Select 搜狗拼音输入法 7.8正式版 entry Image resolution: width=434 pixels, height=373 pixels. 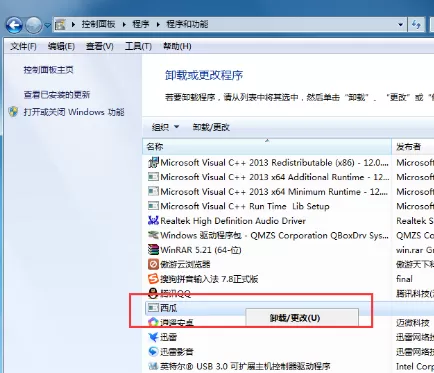[x=209, y=279]
